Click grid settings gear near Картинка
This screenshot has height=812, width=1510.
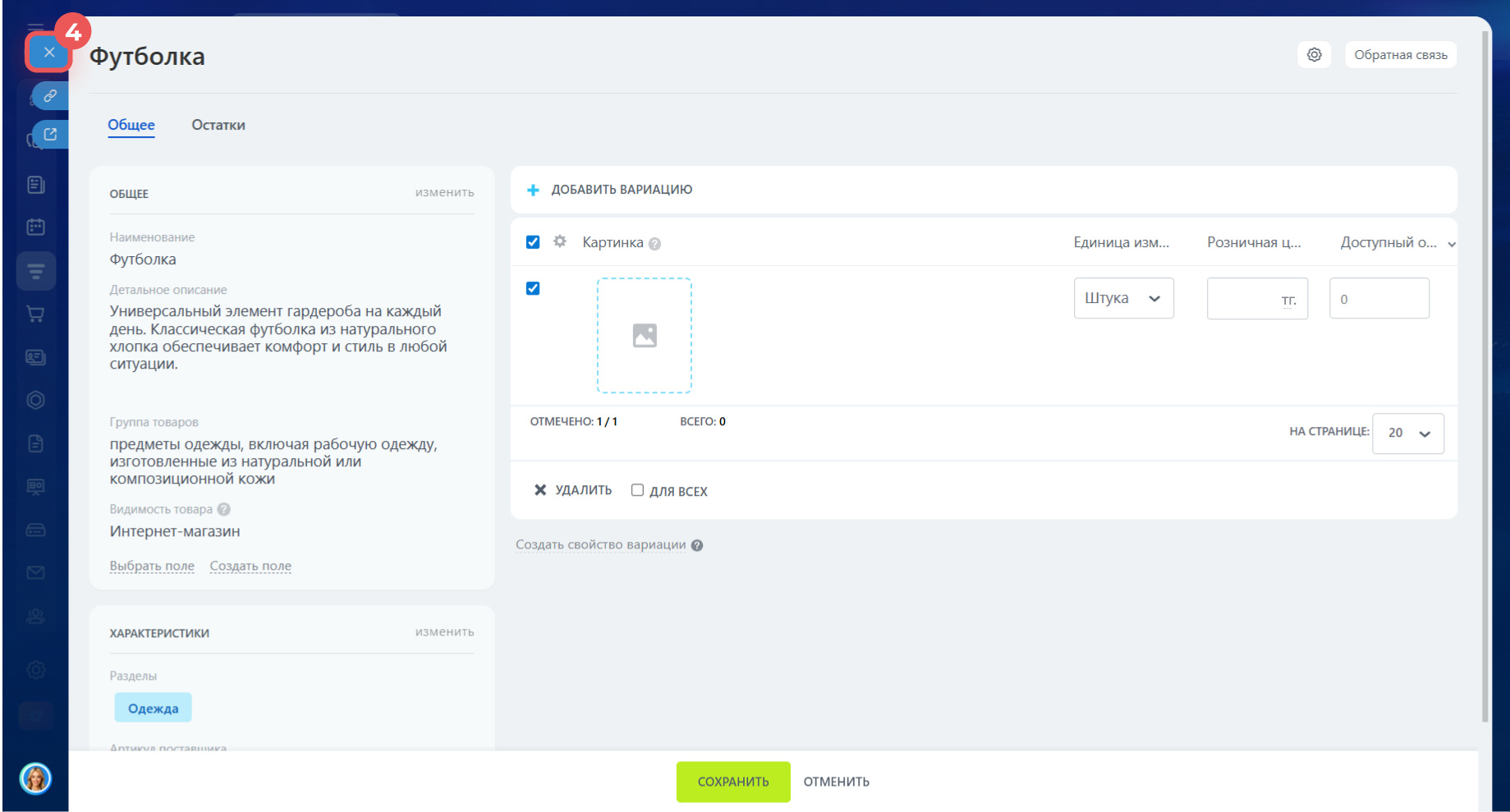(560, 241)
